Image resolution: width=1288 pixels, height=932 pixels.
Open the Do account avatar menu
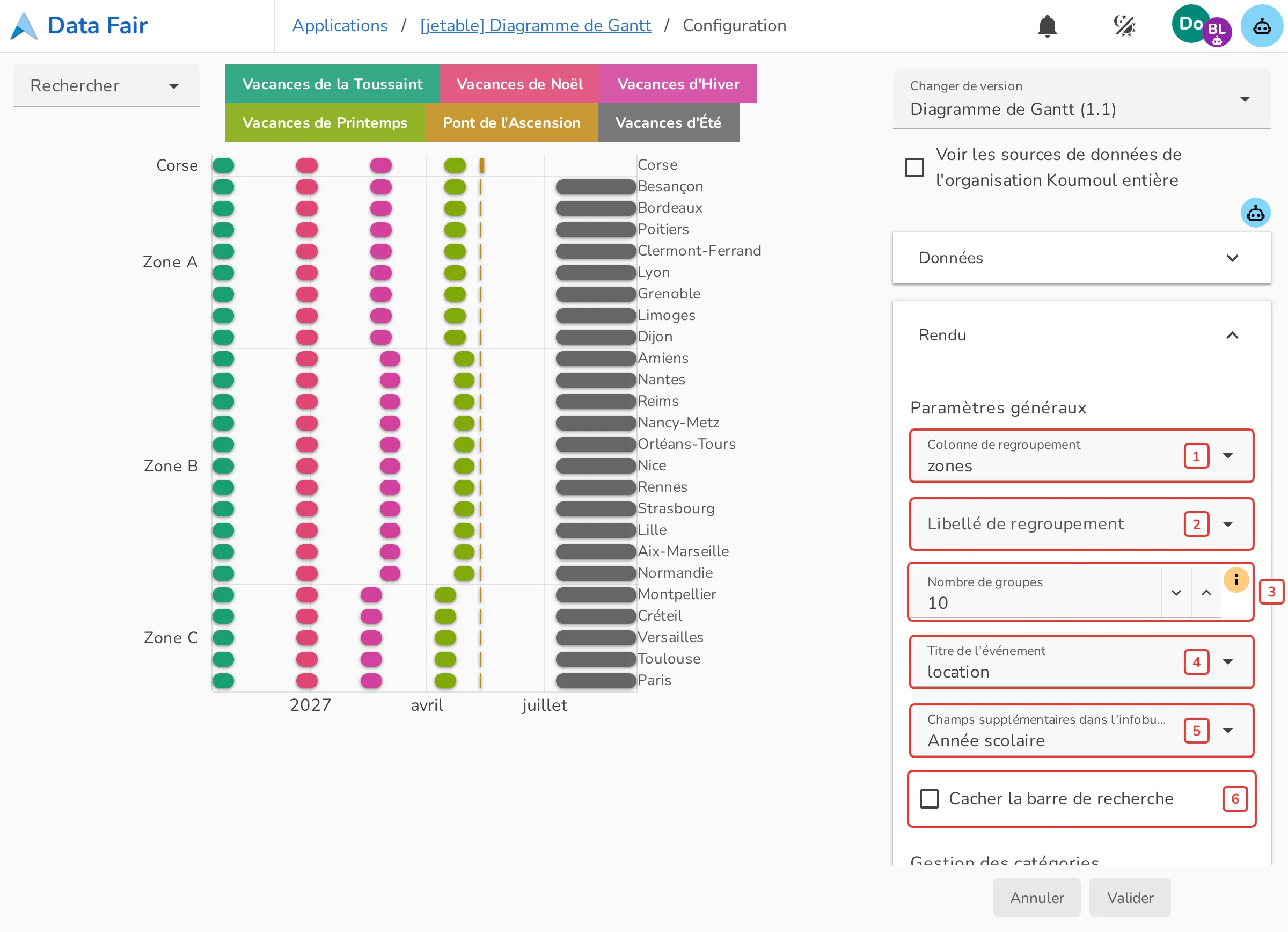click(1190, 24)
